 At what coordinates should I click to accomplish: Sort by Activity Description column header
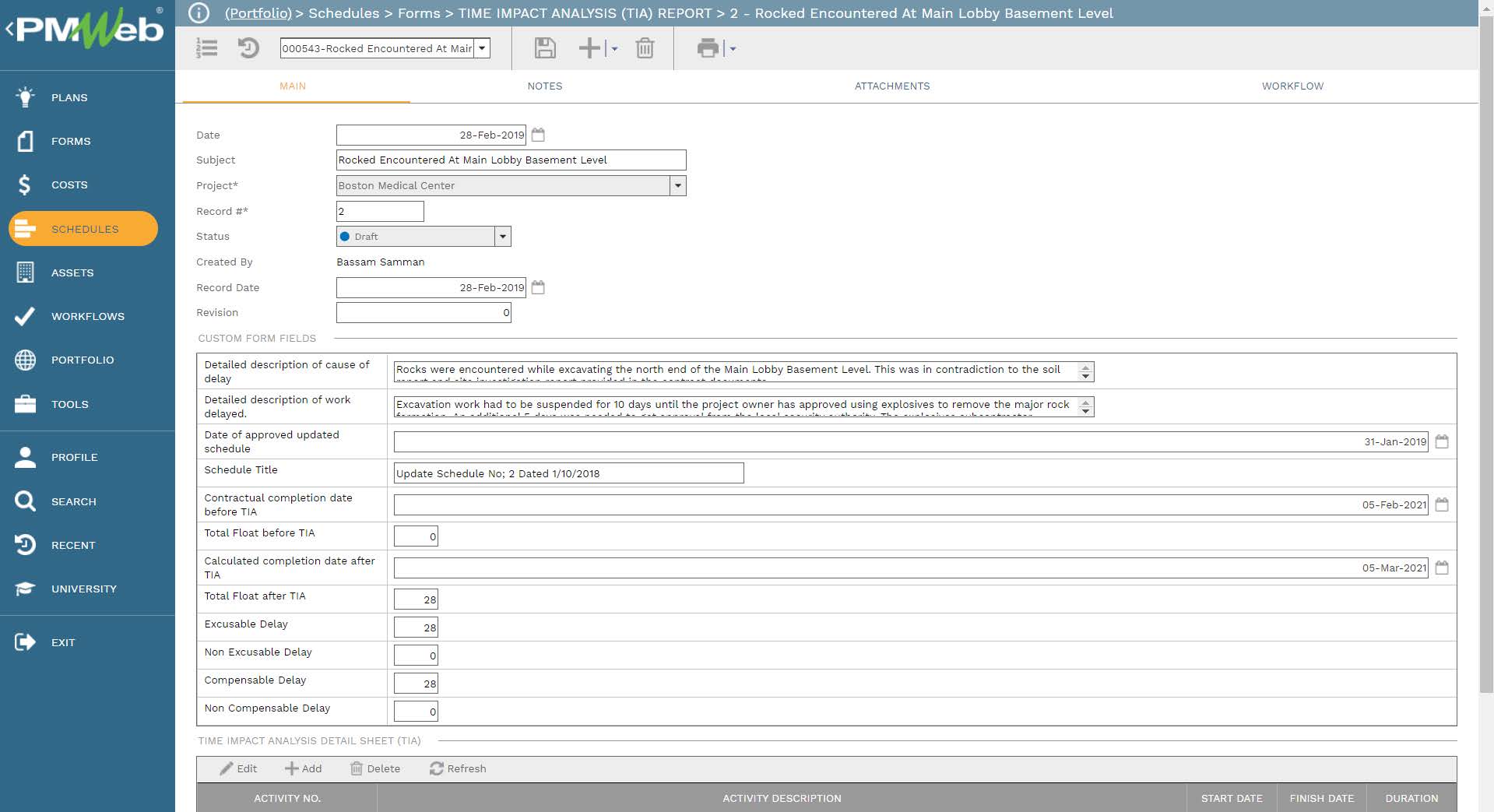tap(782, 798)
